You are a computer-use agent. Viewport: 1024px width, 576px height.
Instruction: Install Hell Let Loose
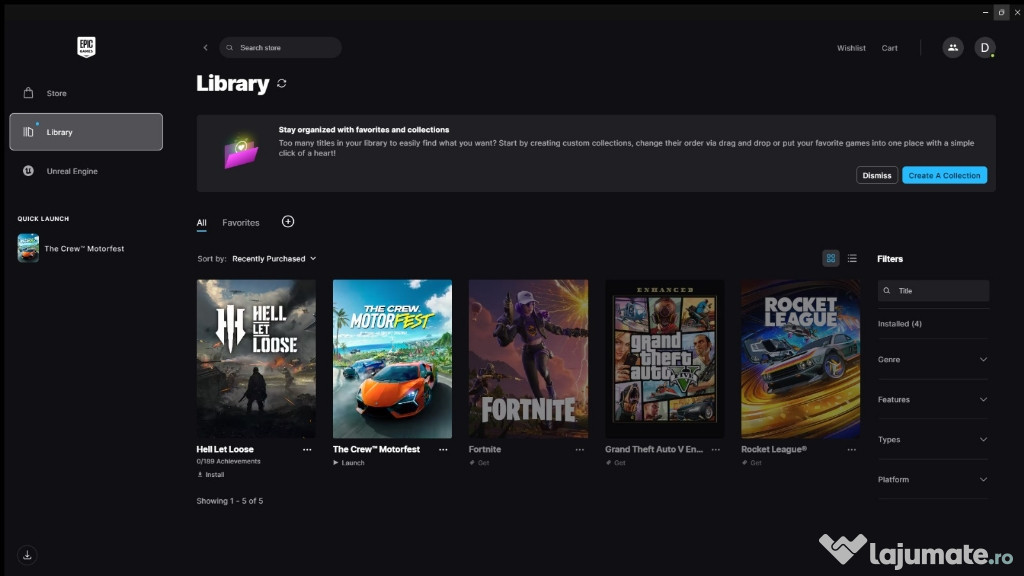pyautogui.click(x=210, y=475)
